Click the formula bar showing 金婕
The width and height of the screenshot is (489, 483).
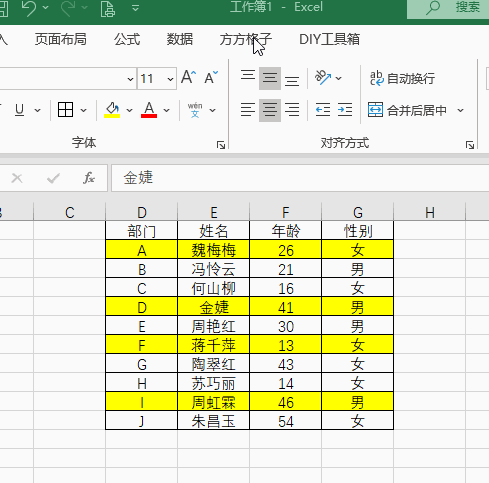[300, 178]
